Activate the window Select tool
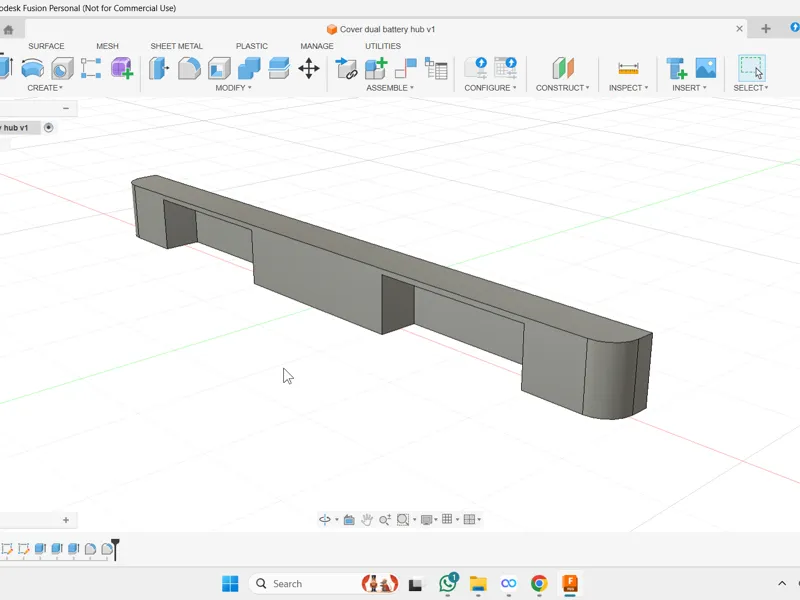 (x=752, y=68)
